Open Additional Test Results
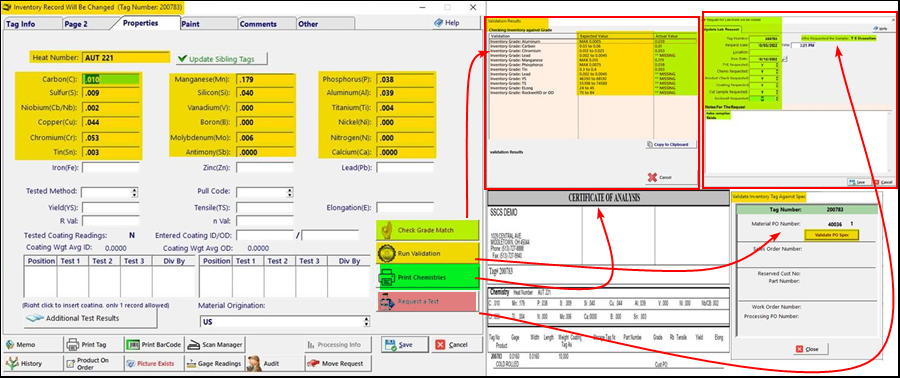The height and width of the screenshot is (378, 900). click(90, 318)
